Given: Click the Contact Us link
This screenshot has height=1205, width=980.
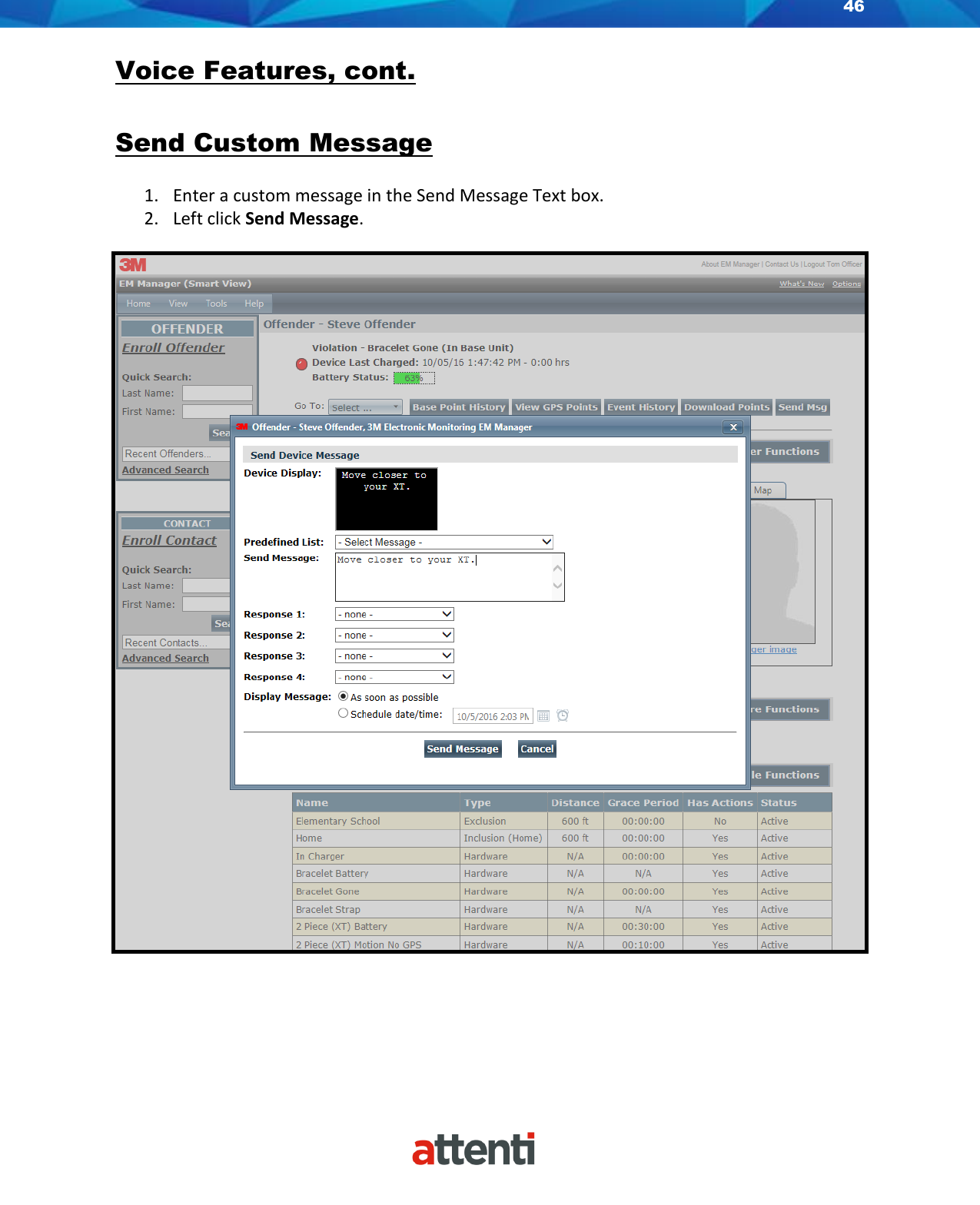Looking at the screenshot, I should (x=782, y=264).
